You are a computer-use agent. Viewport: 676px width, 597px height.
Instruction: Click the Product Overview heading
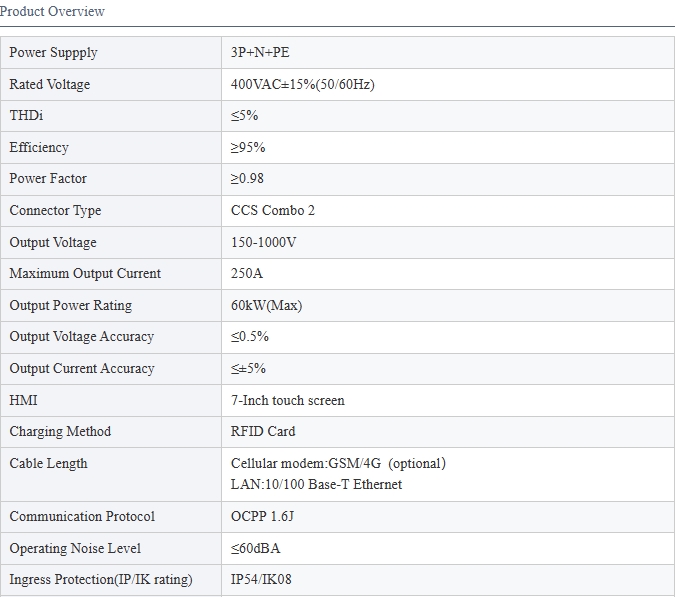(x=53, y=12)
